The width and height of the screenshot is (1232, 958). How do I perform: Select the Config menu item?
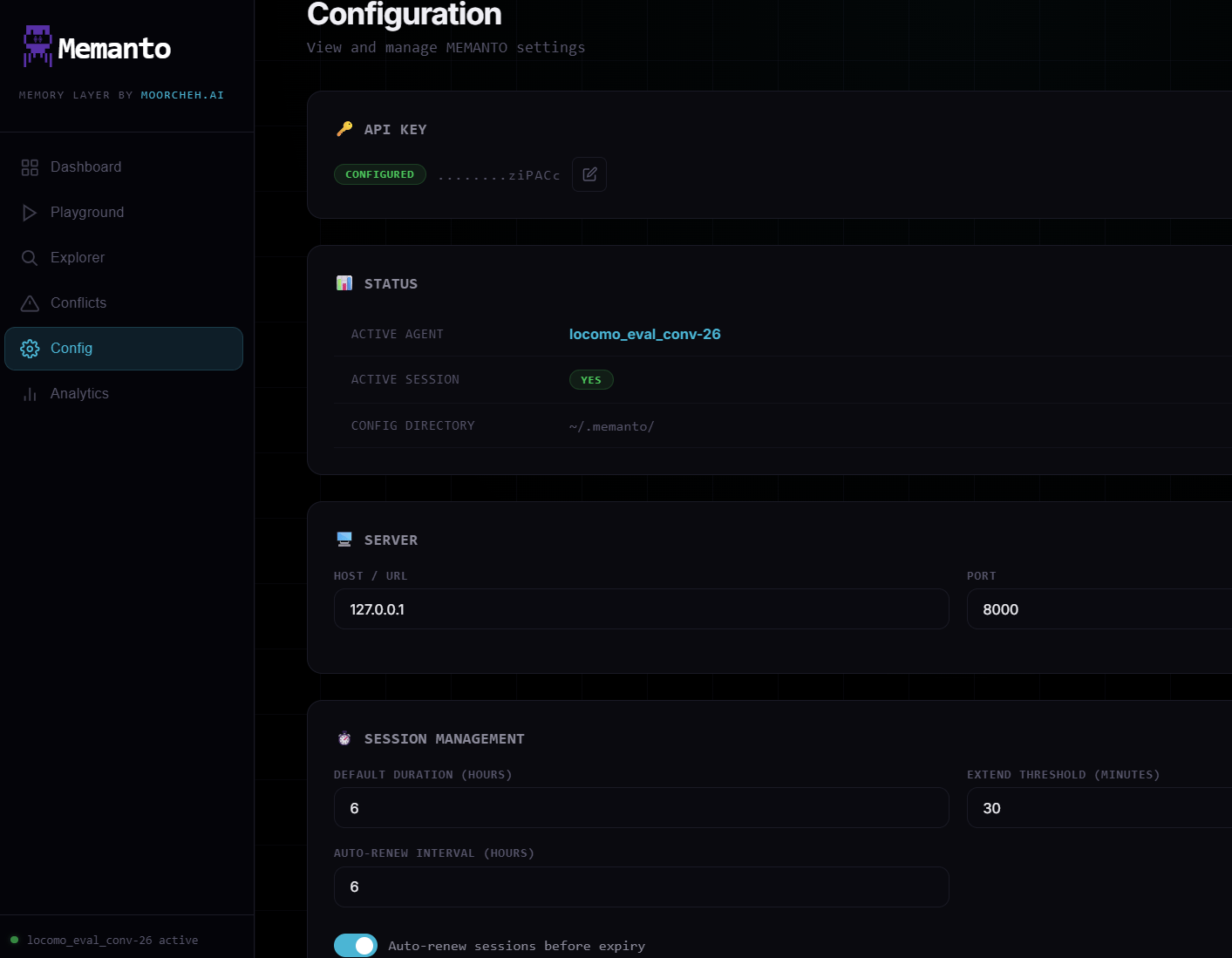click(x=124, y=349)
